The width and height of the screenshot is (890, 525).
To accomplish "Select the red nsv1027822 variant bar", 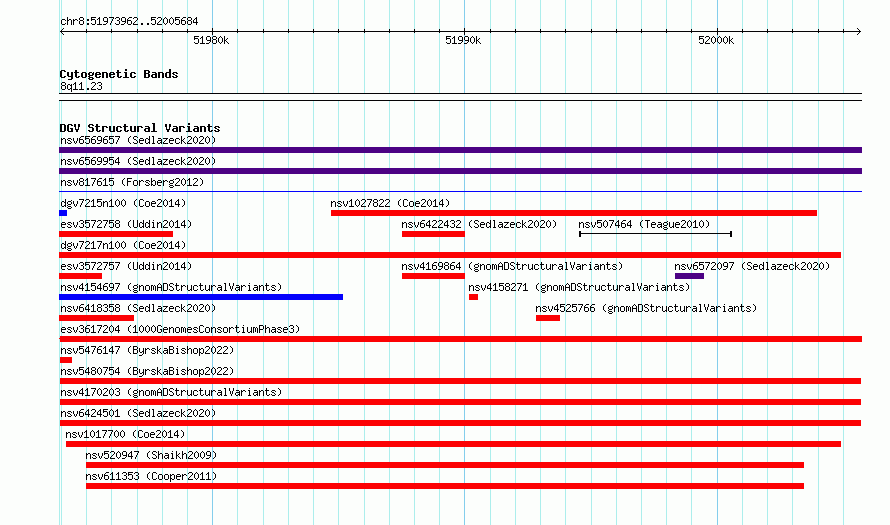I will click(x=574, y=213).
